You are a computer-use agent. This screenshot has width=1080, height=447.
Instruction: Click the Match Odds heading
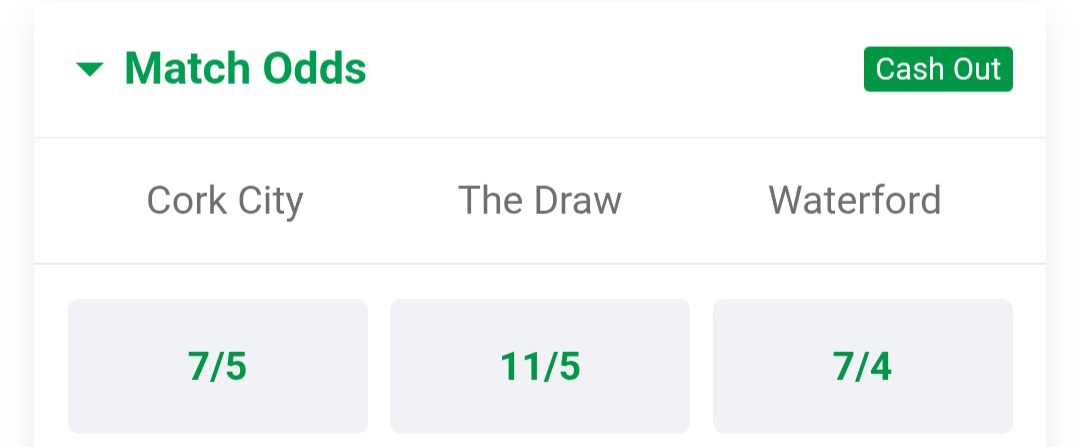pos(245,69)
